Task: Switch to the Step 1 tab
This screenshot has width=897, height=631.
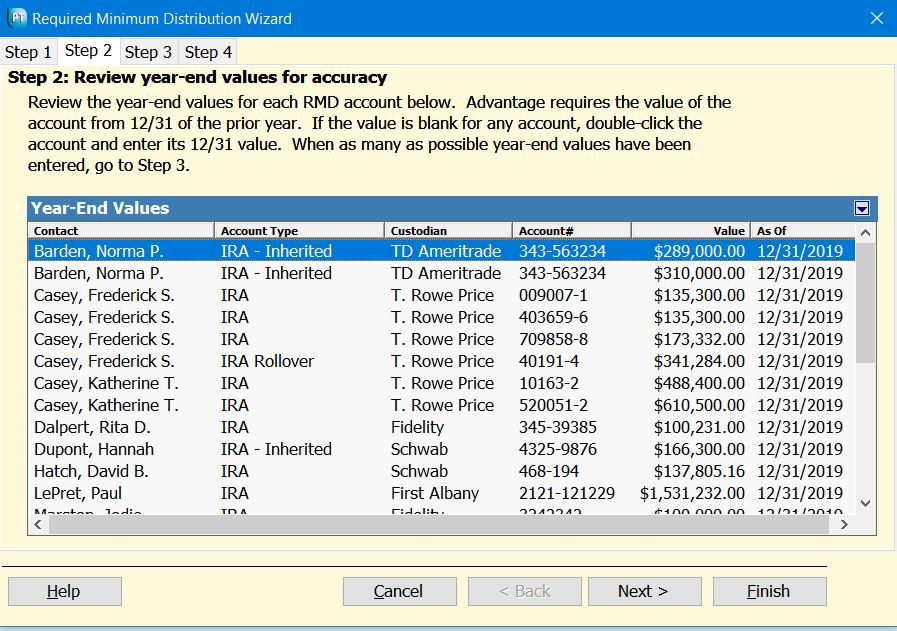Action: tap(28, 51)
